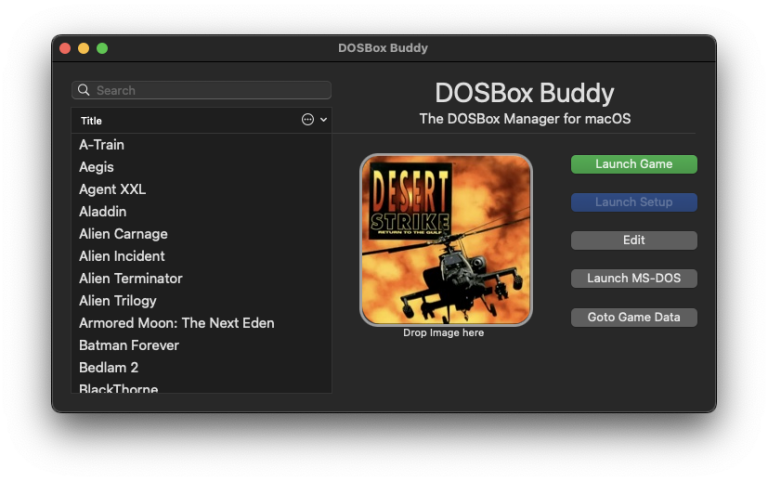
Task: Expand the chevron dropdown in Title header
Action: click(324, 120)
